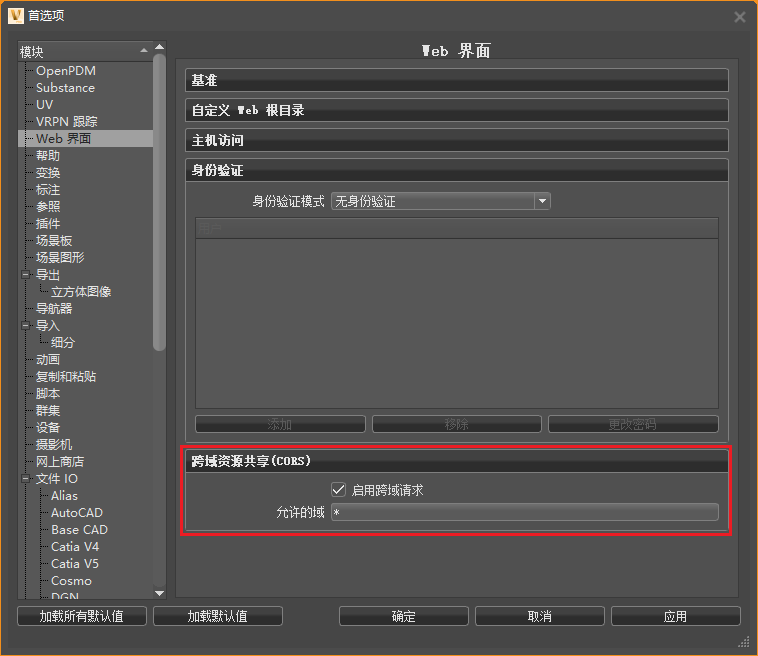Collapse the 身份验证 section header
Image resolution: width=758 pixels, height=656 pixels.
click(456, 170)
